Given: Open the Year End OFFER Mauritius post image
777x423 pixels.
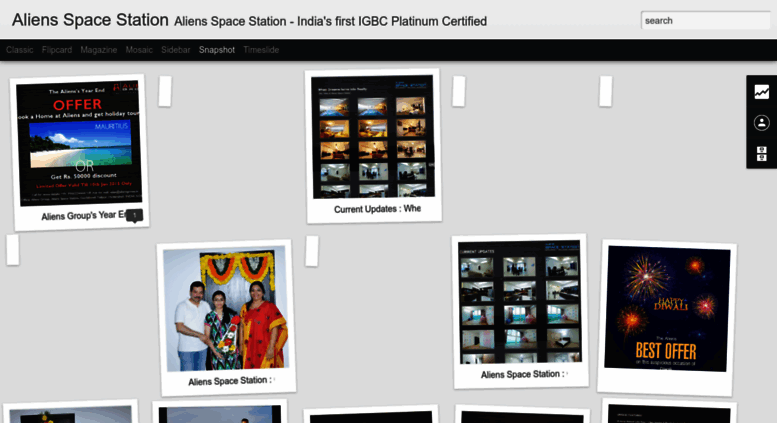Looking at the screenshot, I should [x=79, y=143].
